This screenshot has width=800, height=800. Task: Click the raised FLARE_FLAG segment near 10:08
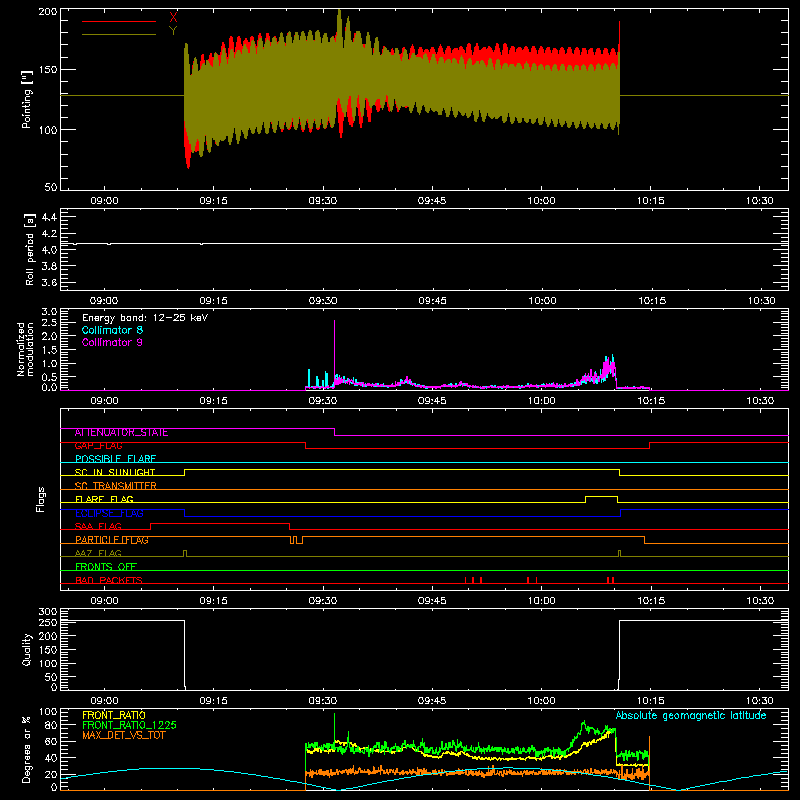point(602,496)
